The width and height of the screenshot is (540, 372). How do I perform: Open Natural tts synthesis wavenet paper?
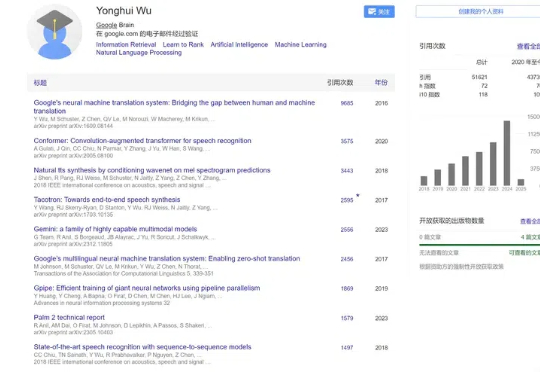[x=152, y=170]
